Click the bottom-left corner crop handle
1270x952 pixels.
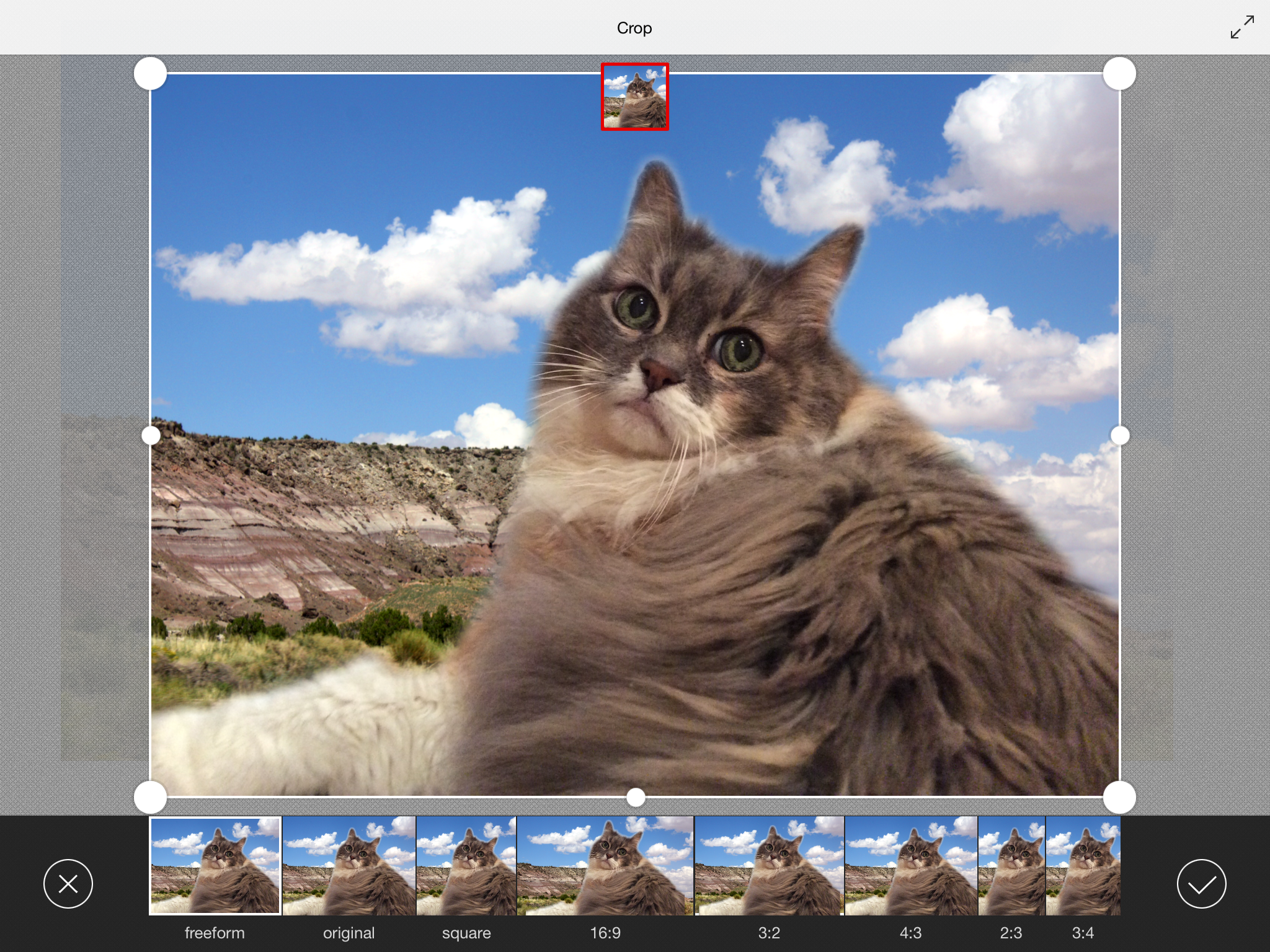(151, 797)
